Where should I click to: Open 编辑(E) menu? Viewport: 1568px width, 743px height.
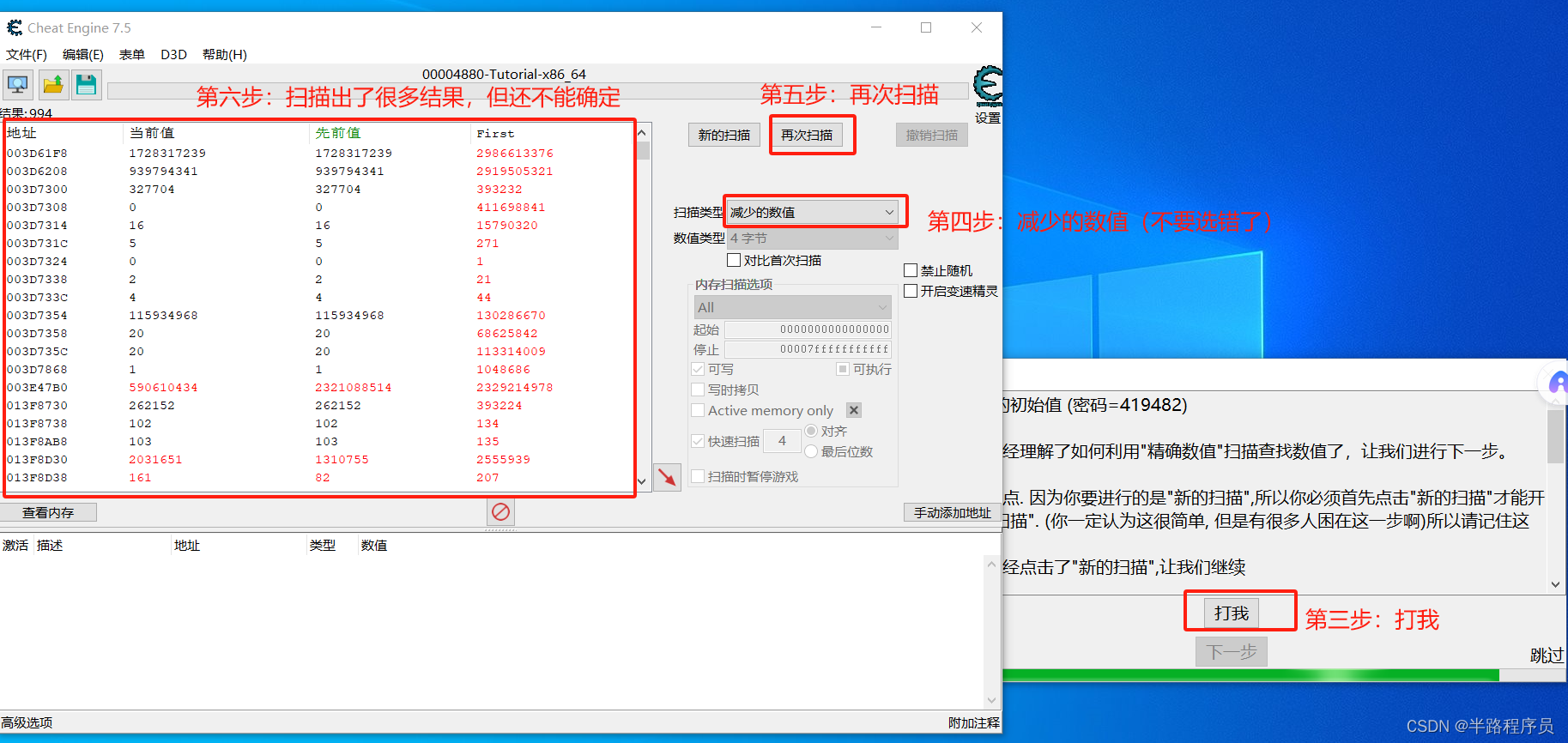click(x=82, y=54)
